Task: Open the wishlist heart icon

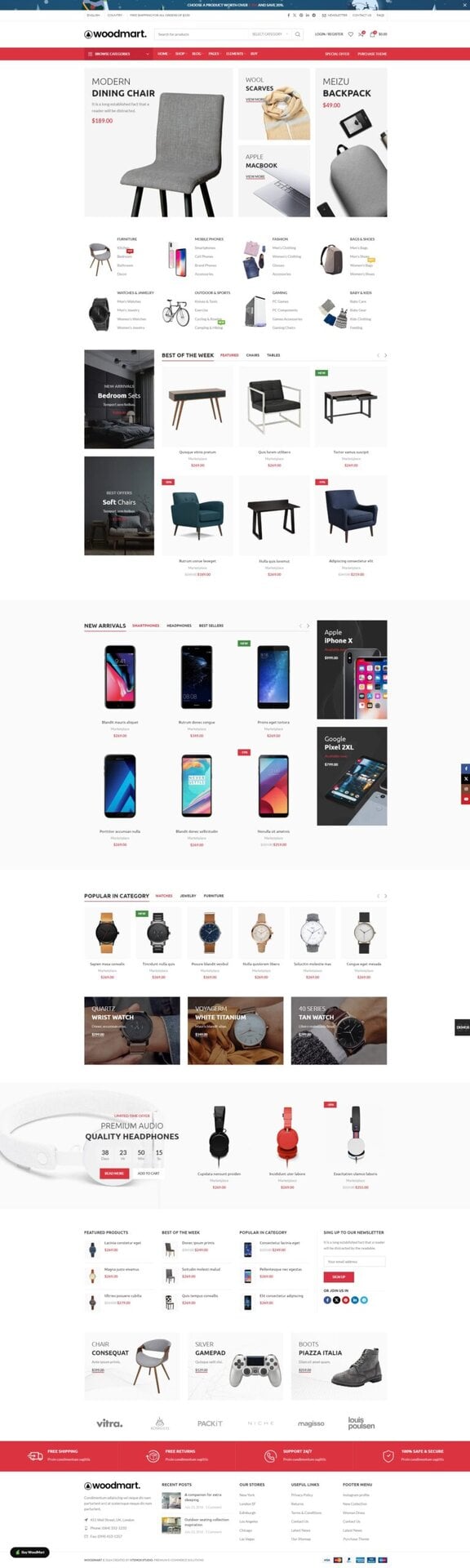Action: [x=351, y=34]
